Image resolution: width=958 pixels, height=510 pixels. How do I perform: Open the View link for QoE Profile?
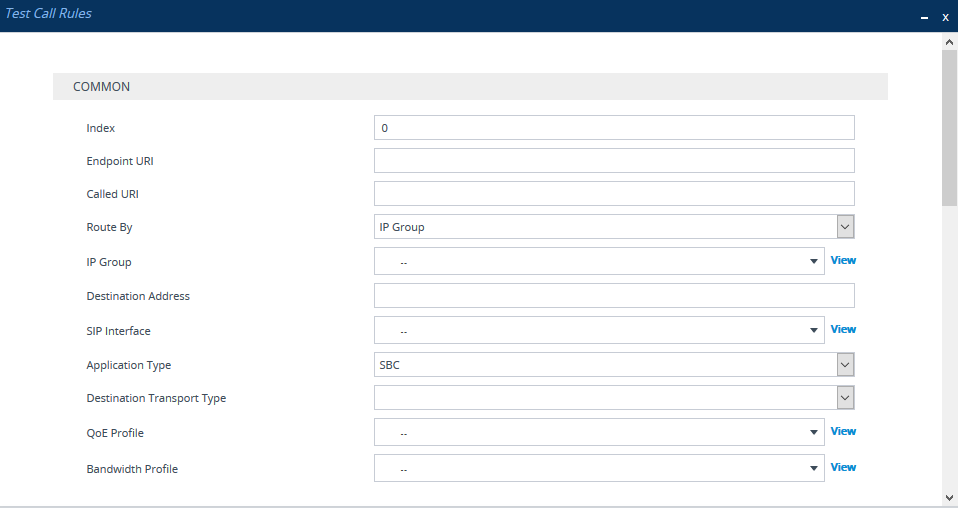[x=843, y=431]
